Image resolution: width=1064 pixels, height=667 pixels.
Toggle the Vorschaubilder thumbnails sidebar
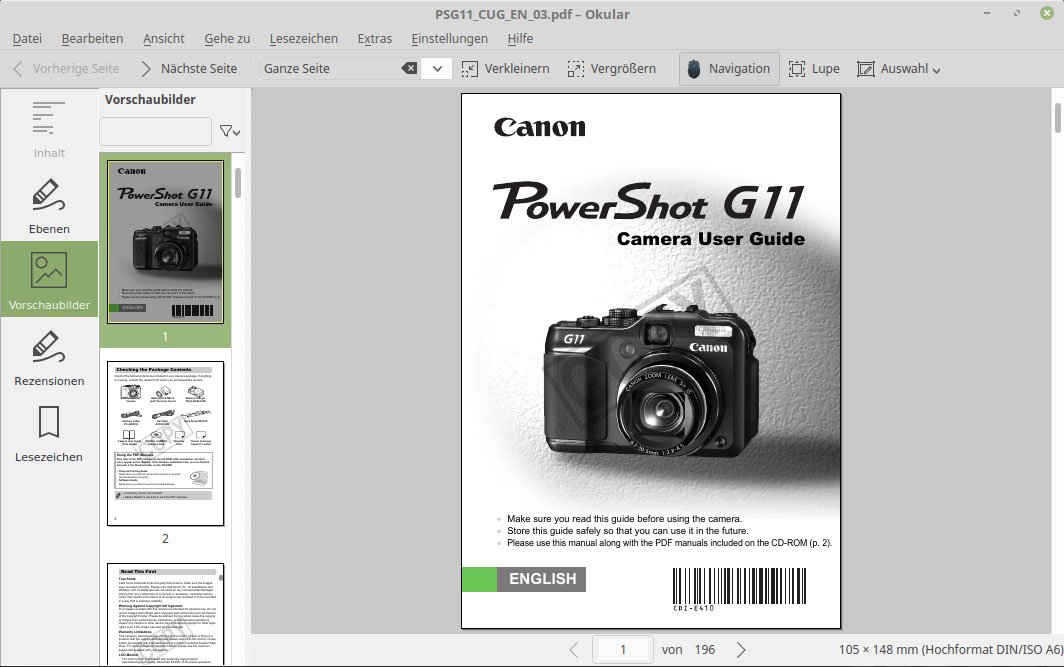tap(49, 280)
